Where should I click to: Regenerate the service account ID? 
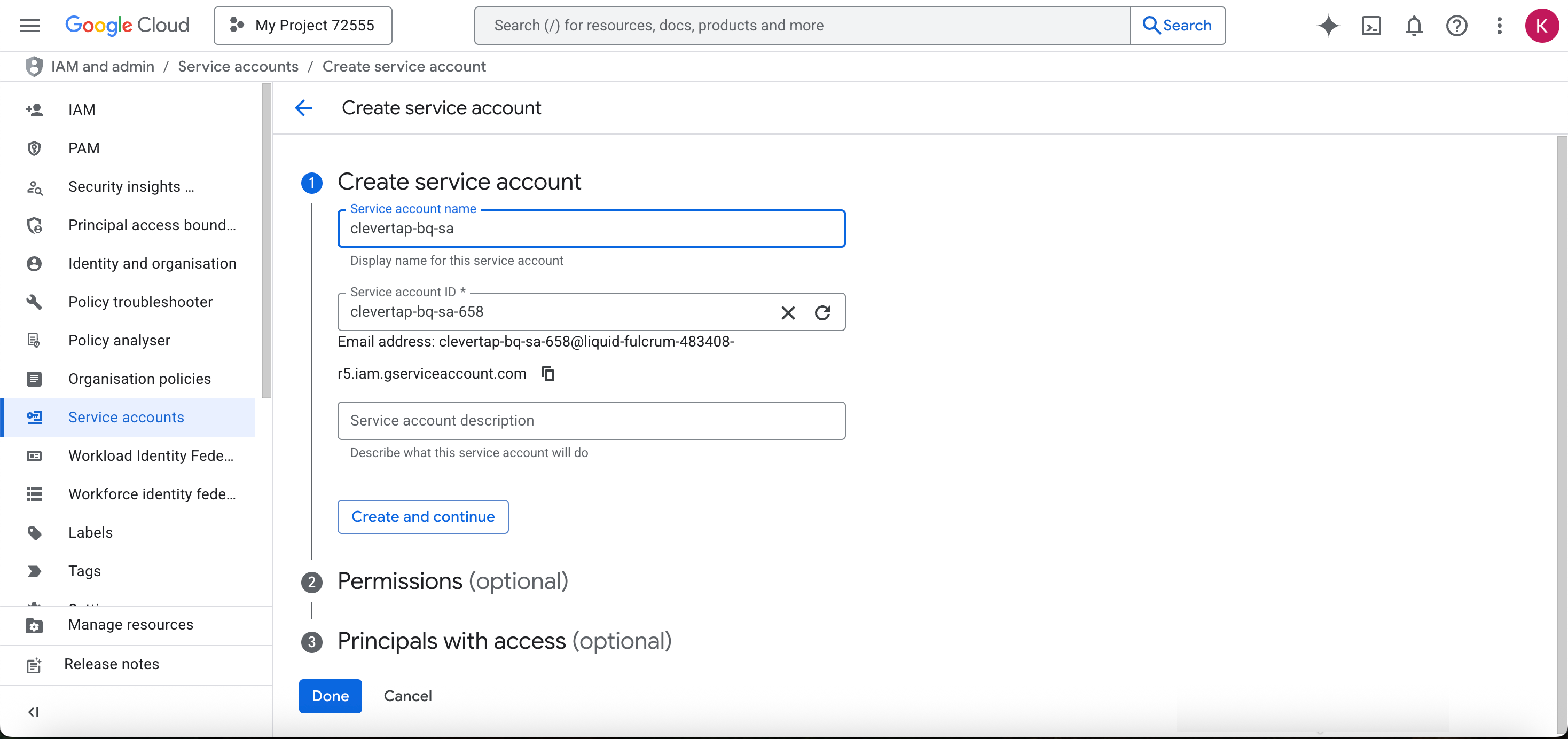(822, 312)
